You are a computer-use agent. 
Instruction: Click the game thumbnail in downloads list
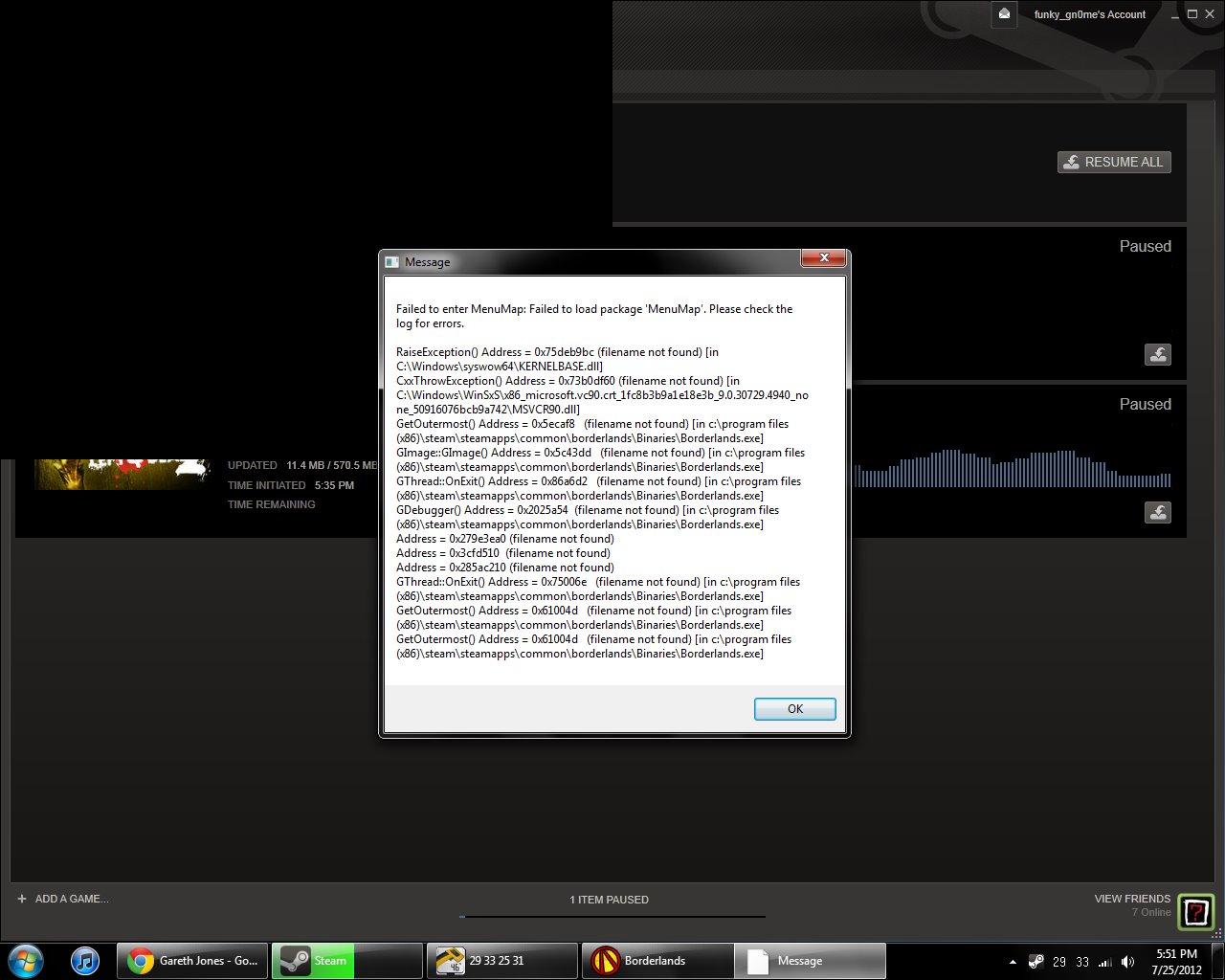click(x=122, y=474)
